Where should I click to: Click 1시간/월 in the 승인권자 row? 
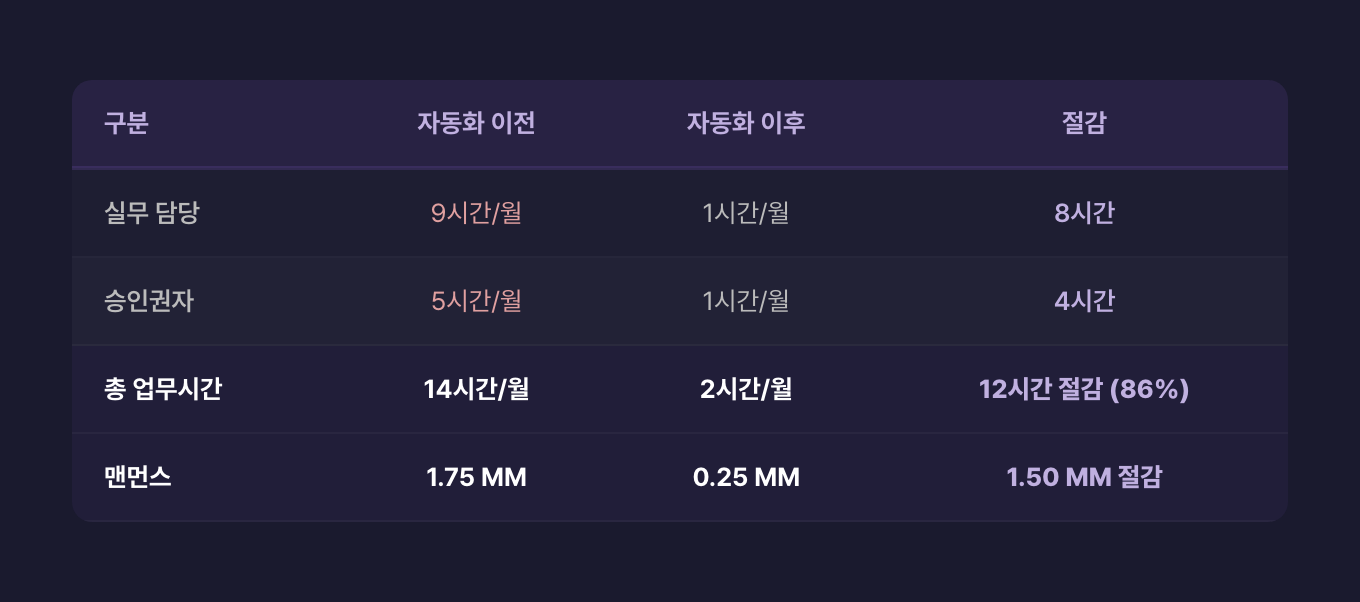coord(746,301)
